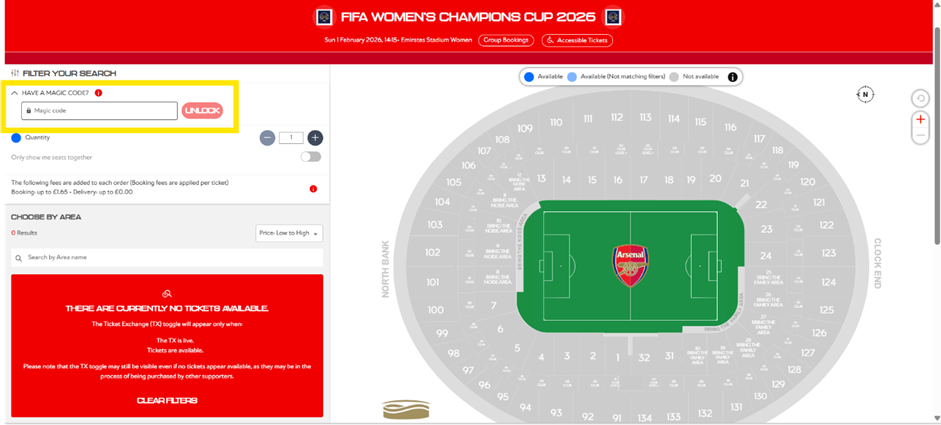Screen dimensions: 941x425
Task: Increase ticket quantity with plus button
Action: point(315,138)
